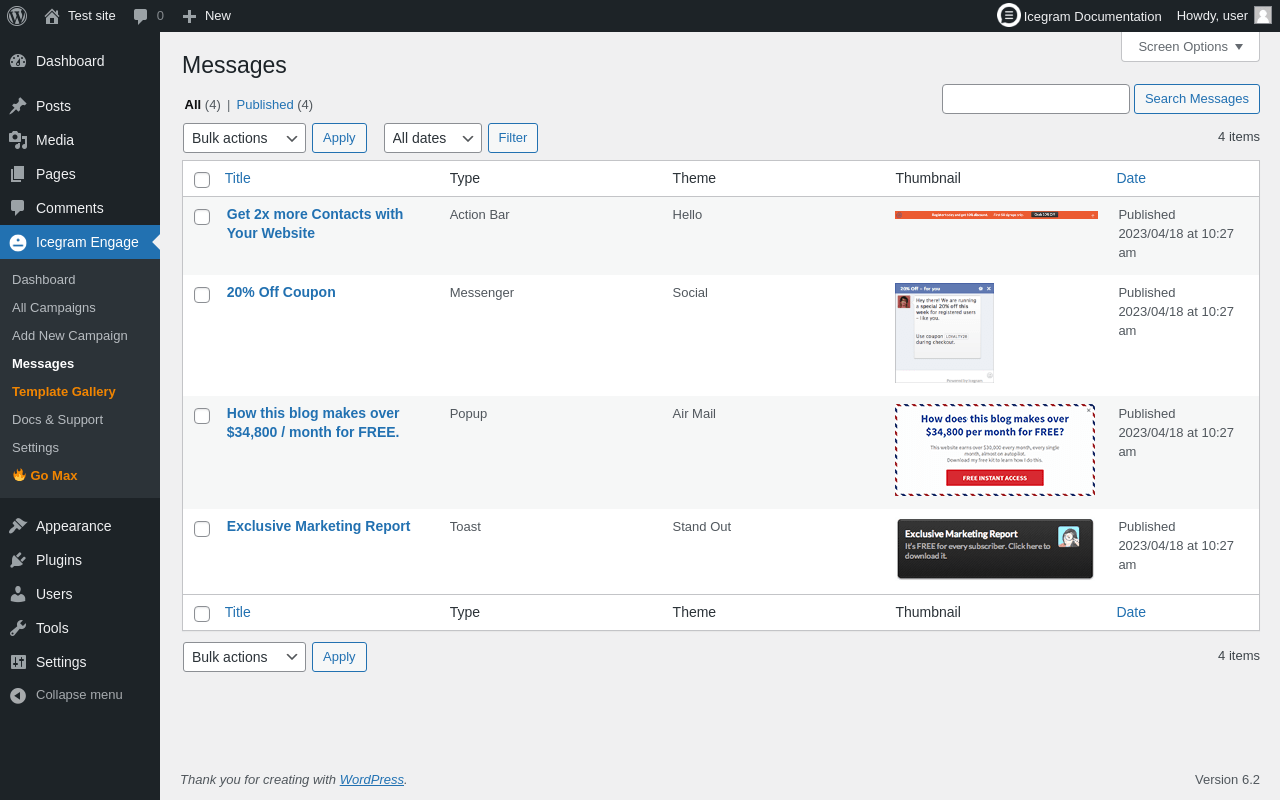The image size is (1280, 800).
Task: Click the Air Mail popup thumbnail
Action: [994, 450]
